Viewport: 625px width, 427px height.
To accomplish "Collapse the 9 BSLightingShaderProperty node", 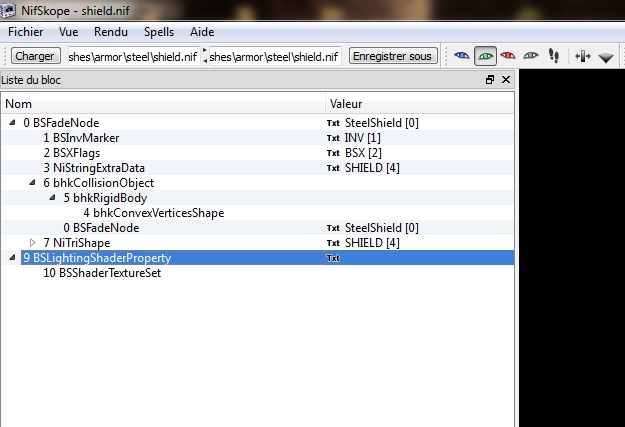I will (12, 258).
